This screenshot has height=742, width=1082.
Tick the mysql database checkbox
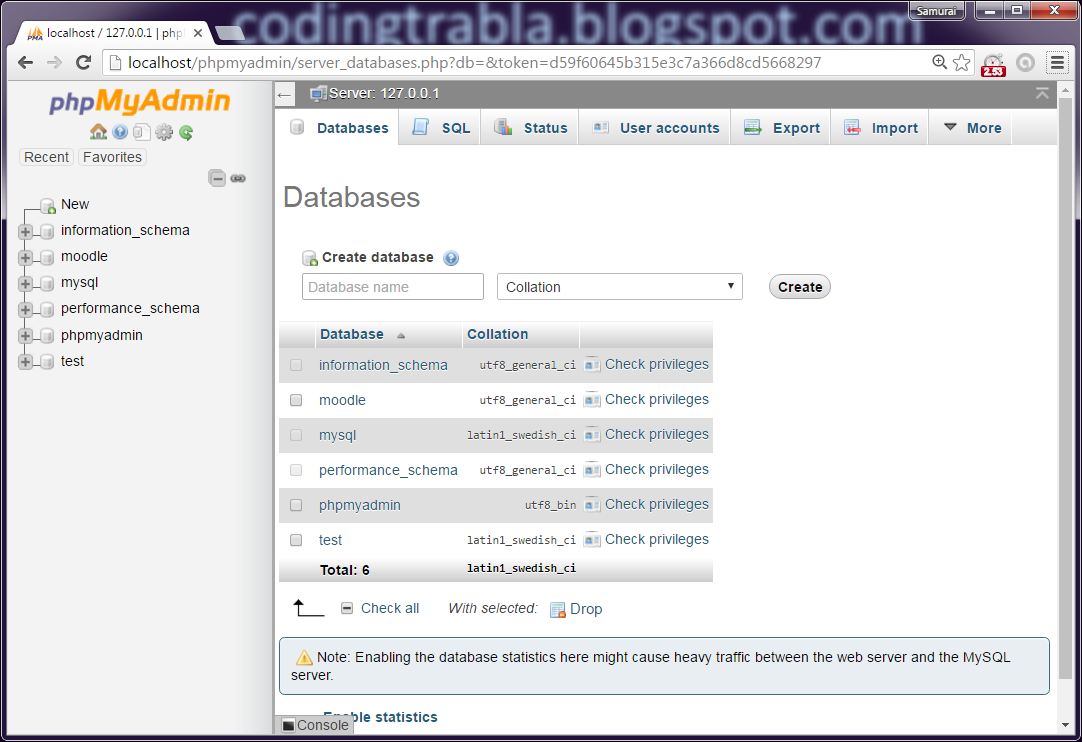(296, 435)
